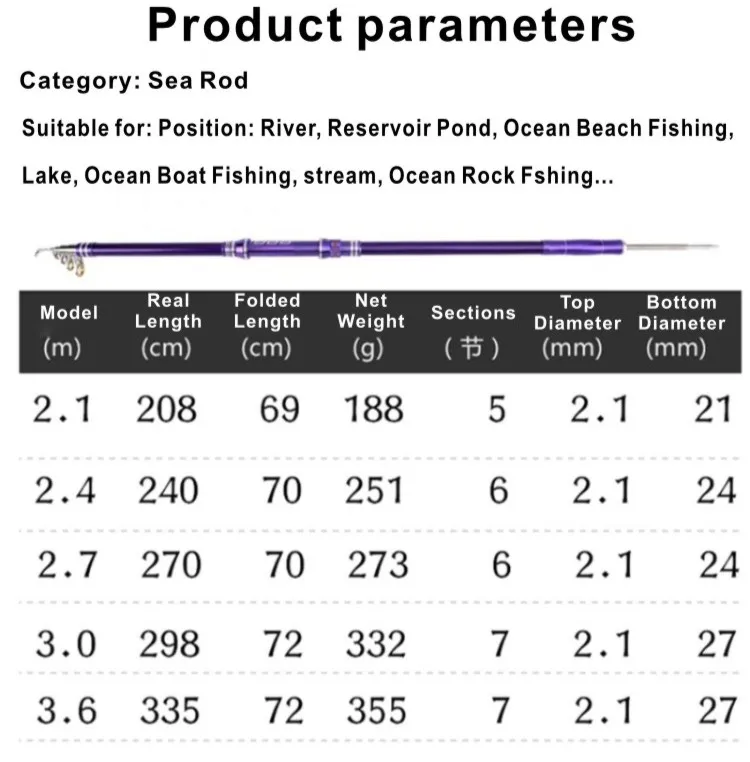Click the Bottom Diameter (mm) column header

tap(681, 327)
